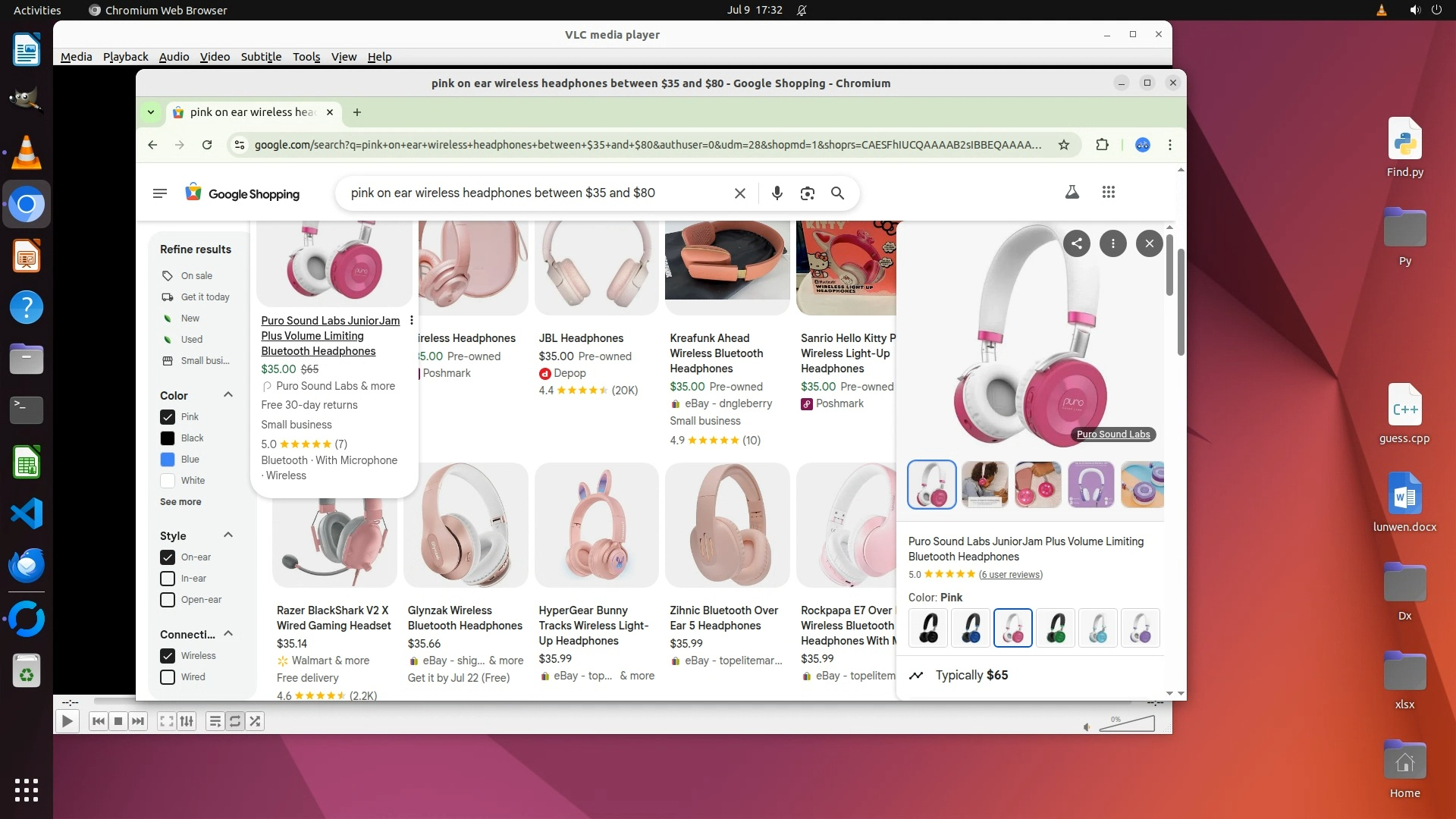Open the 6 user reviews link
This screenshot has height=819, width=1456.
pos(1010,575)
